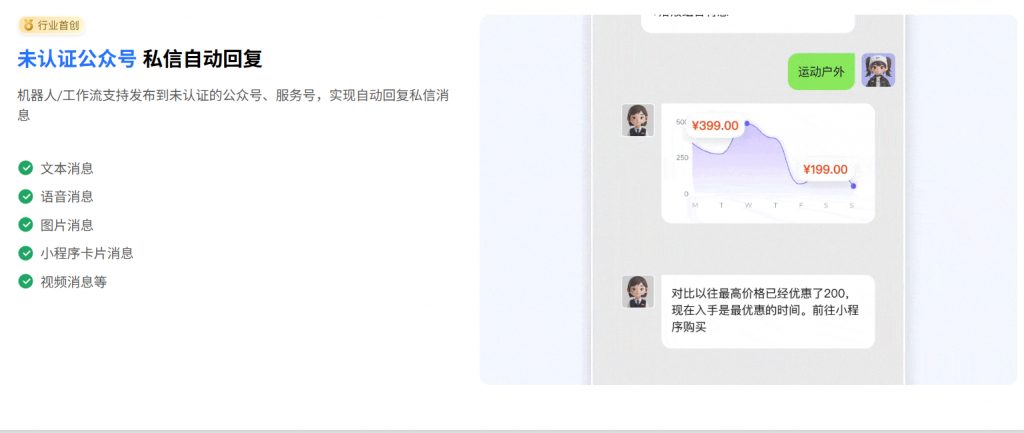Select the 小程序卡片消息 list item
The image size is (1024, 433).
point(87,253)
